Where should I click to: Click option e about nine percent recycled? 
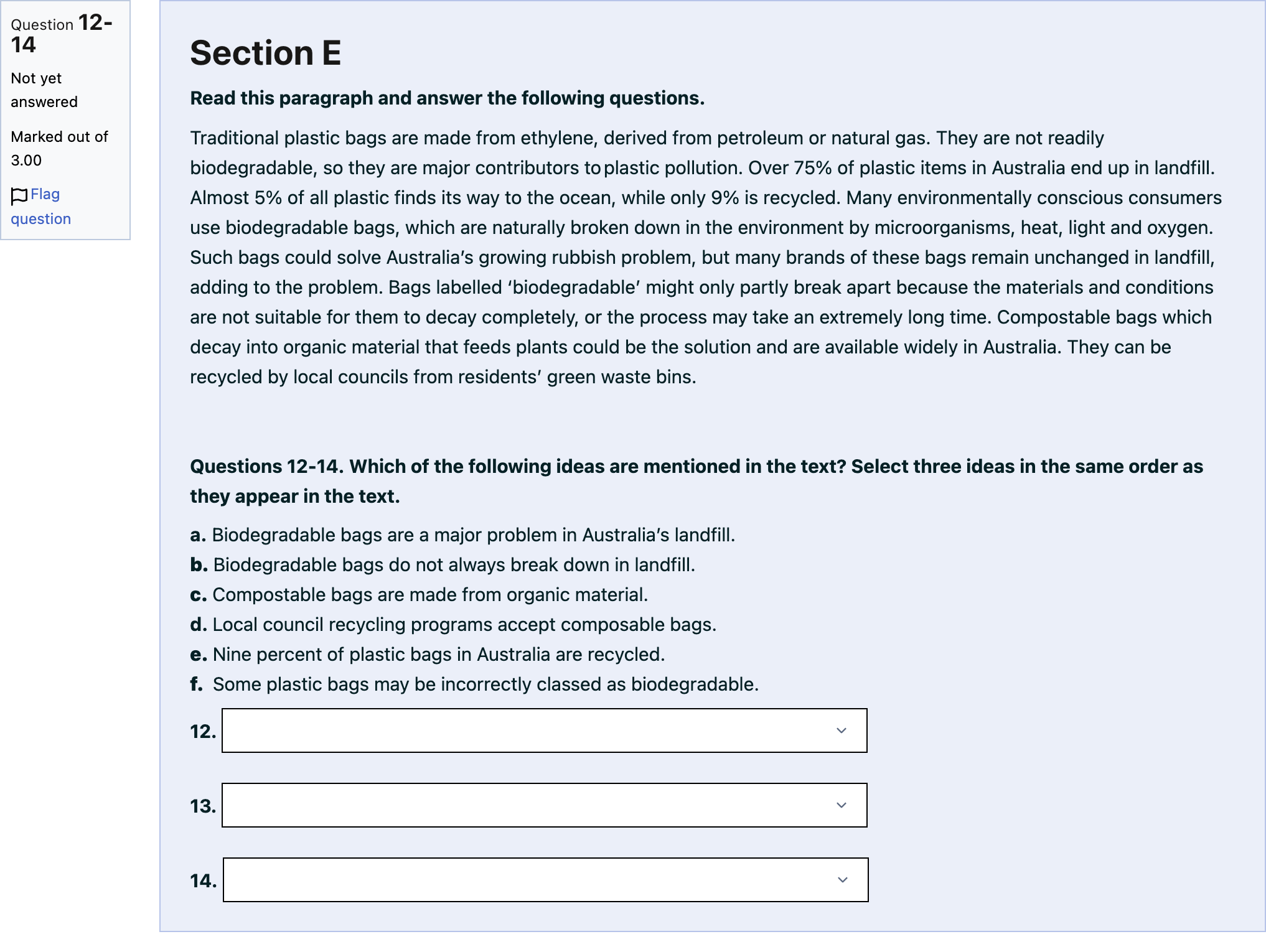(428, 655)
